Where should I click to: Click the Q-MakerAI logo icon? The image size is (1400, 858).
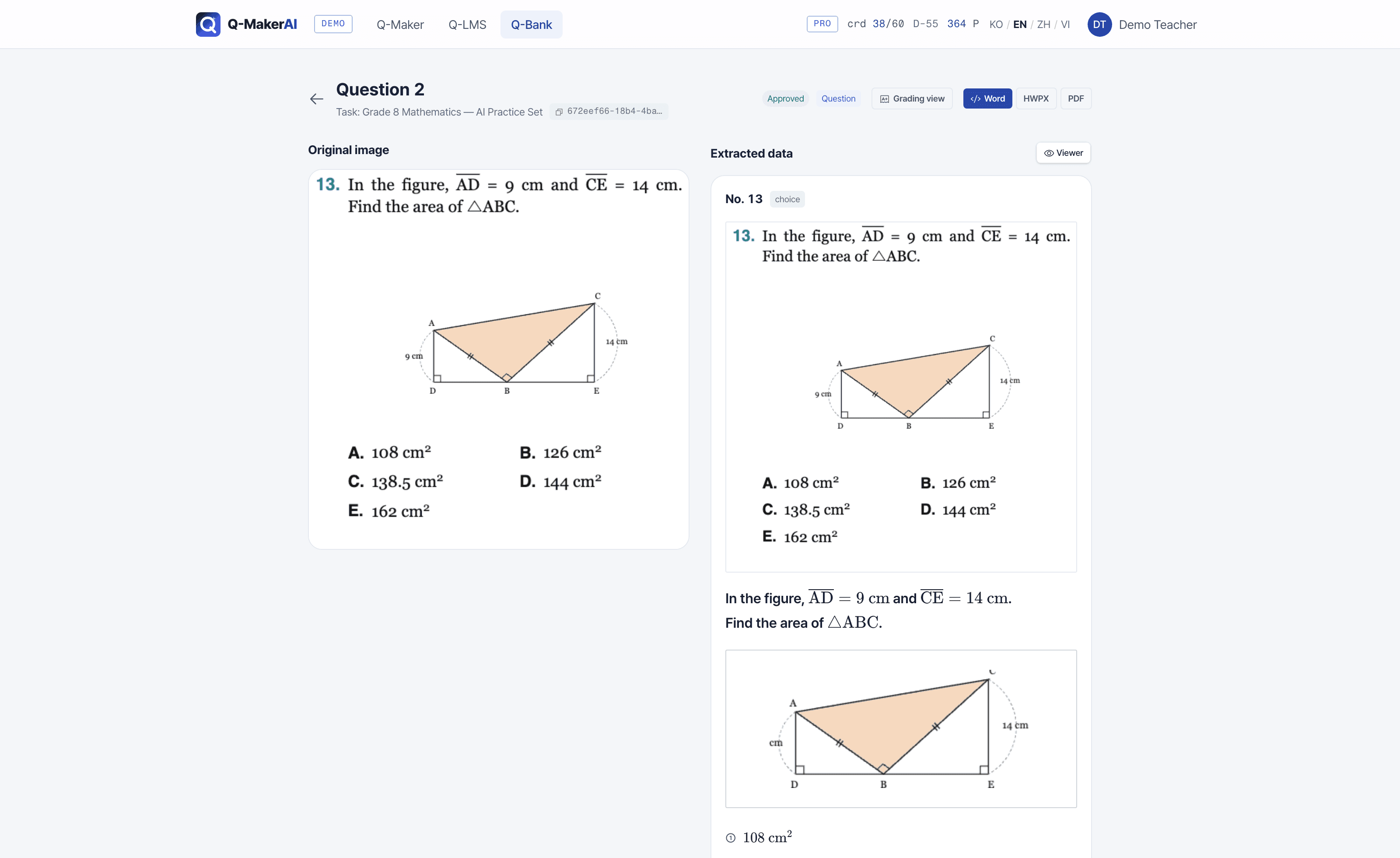208,25
